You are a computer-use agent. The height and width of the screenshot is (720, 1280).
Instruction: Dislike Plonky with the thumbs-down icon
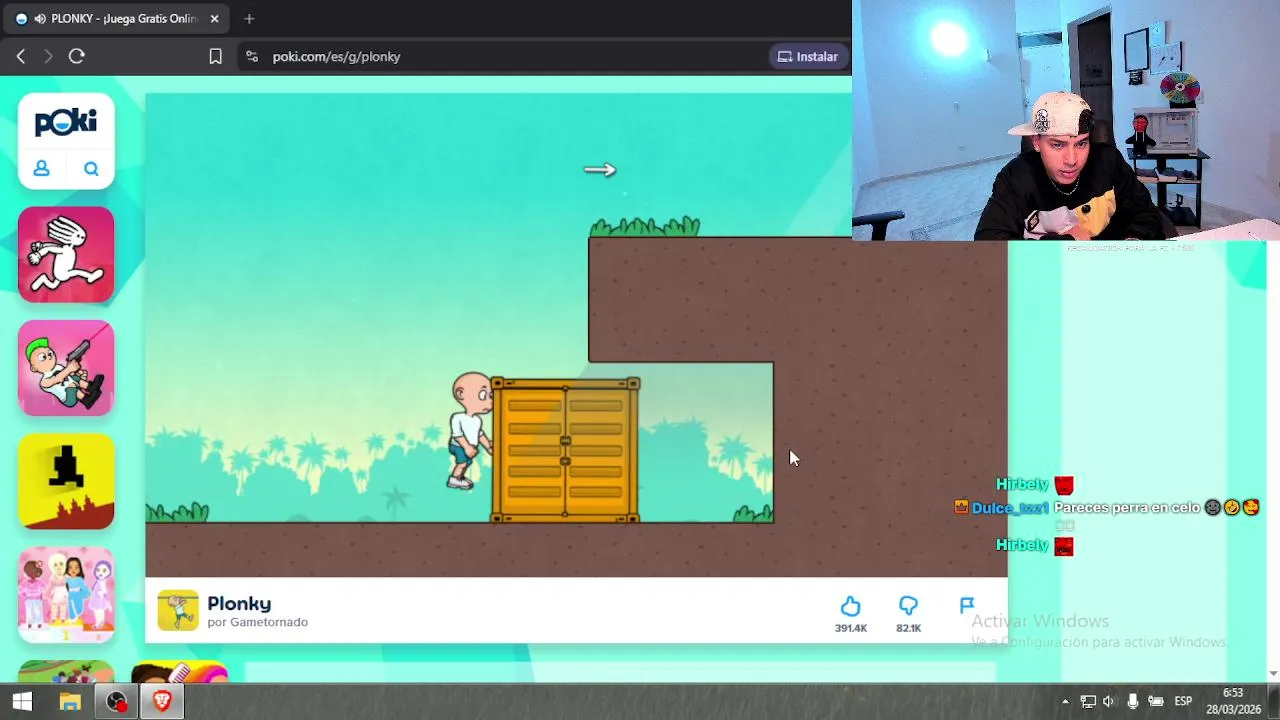click(908, 606)
